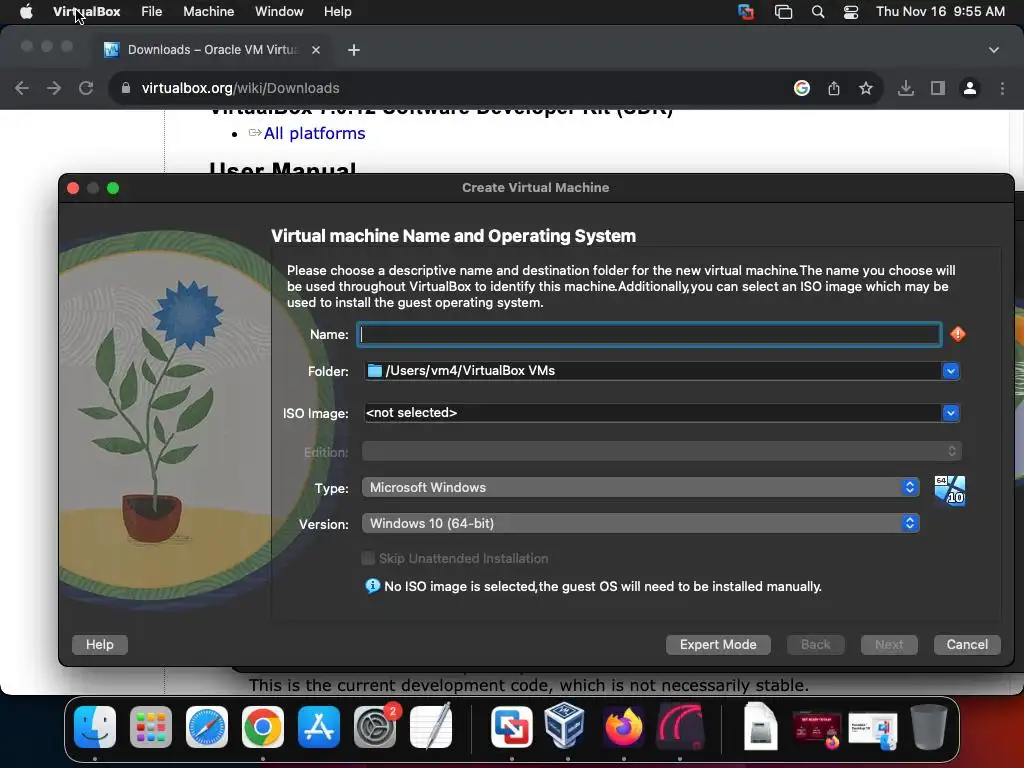Toggle Chrome side panel icon

(938, 88)
